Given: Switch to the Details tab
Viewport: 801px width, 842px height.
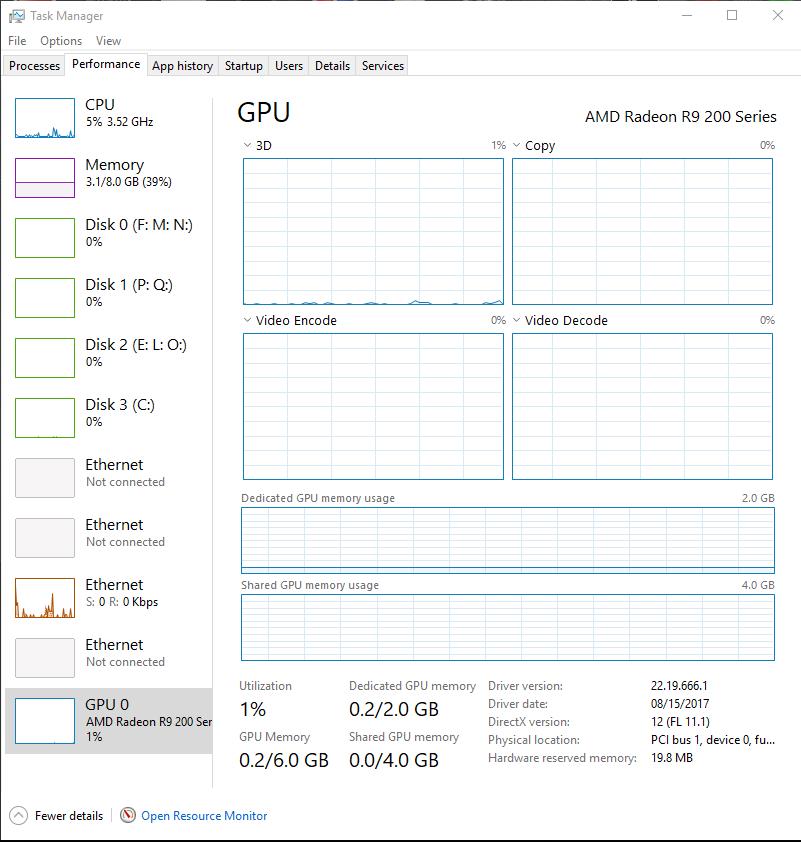Looking at the screenshot, I should click(331, 65).
